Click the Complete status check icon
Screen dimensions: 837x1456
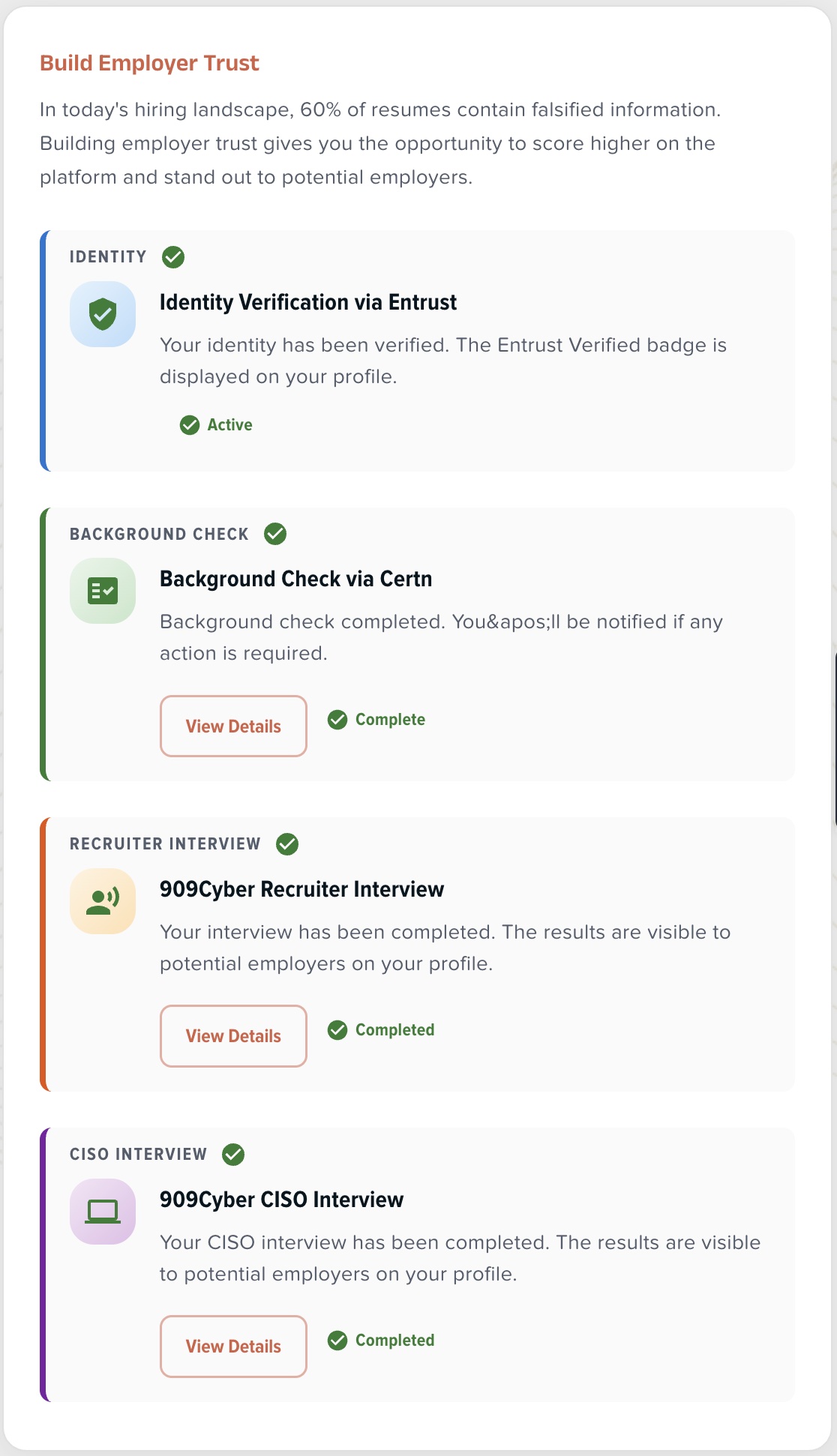337,720
